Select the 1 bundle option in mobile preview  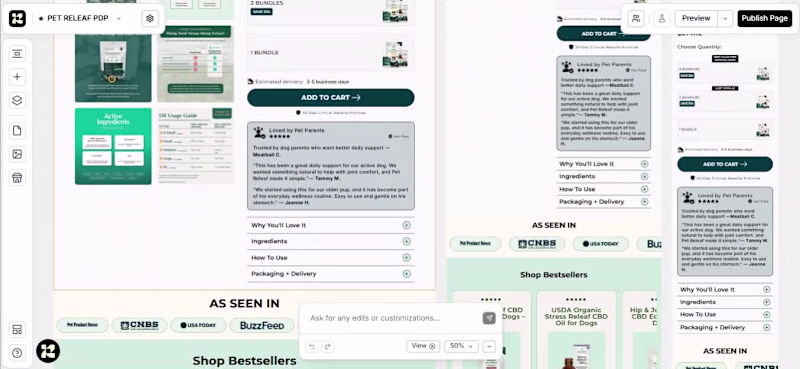pyautogui.click(x=725, y=130)
